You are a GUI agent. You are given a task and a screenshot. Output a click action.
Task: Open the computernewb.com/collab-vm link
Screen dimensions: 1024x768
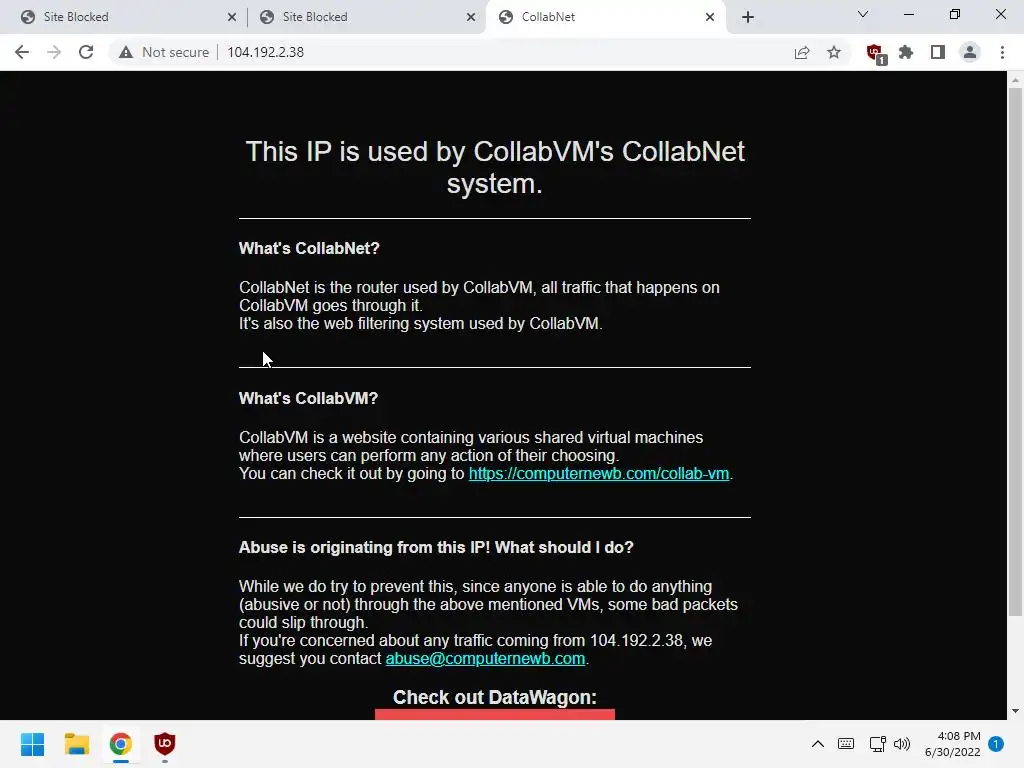599,473
